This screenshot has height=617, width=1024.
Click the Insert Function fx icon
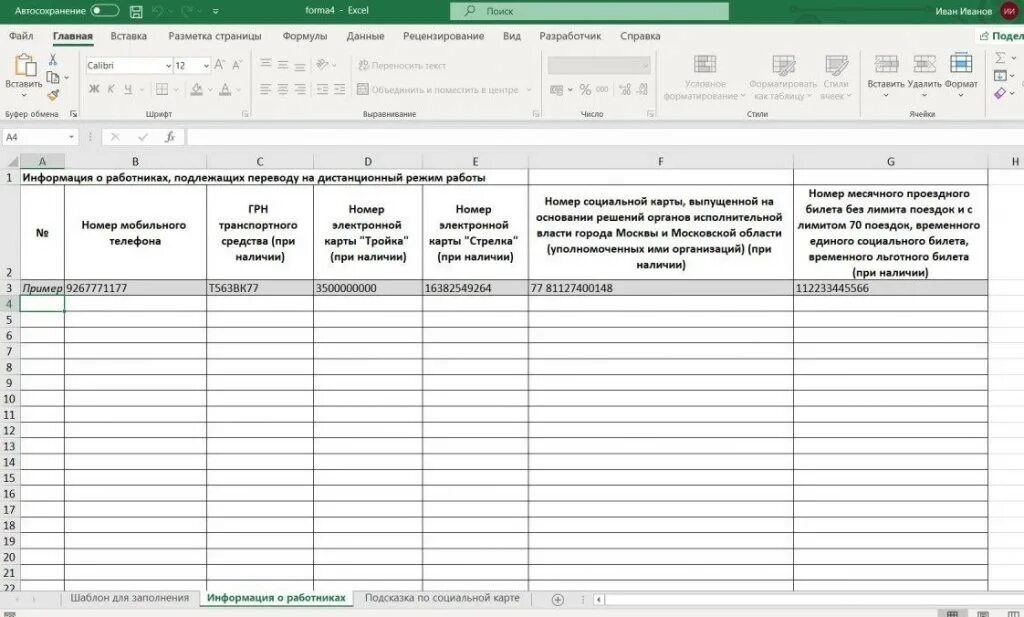(170, 137)
